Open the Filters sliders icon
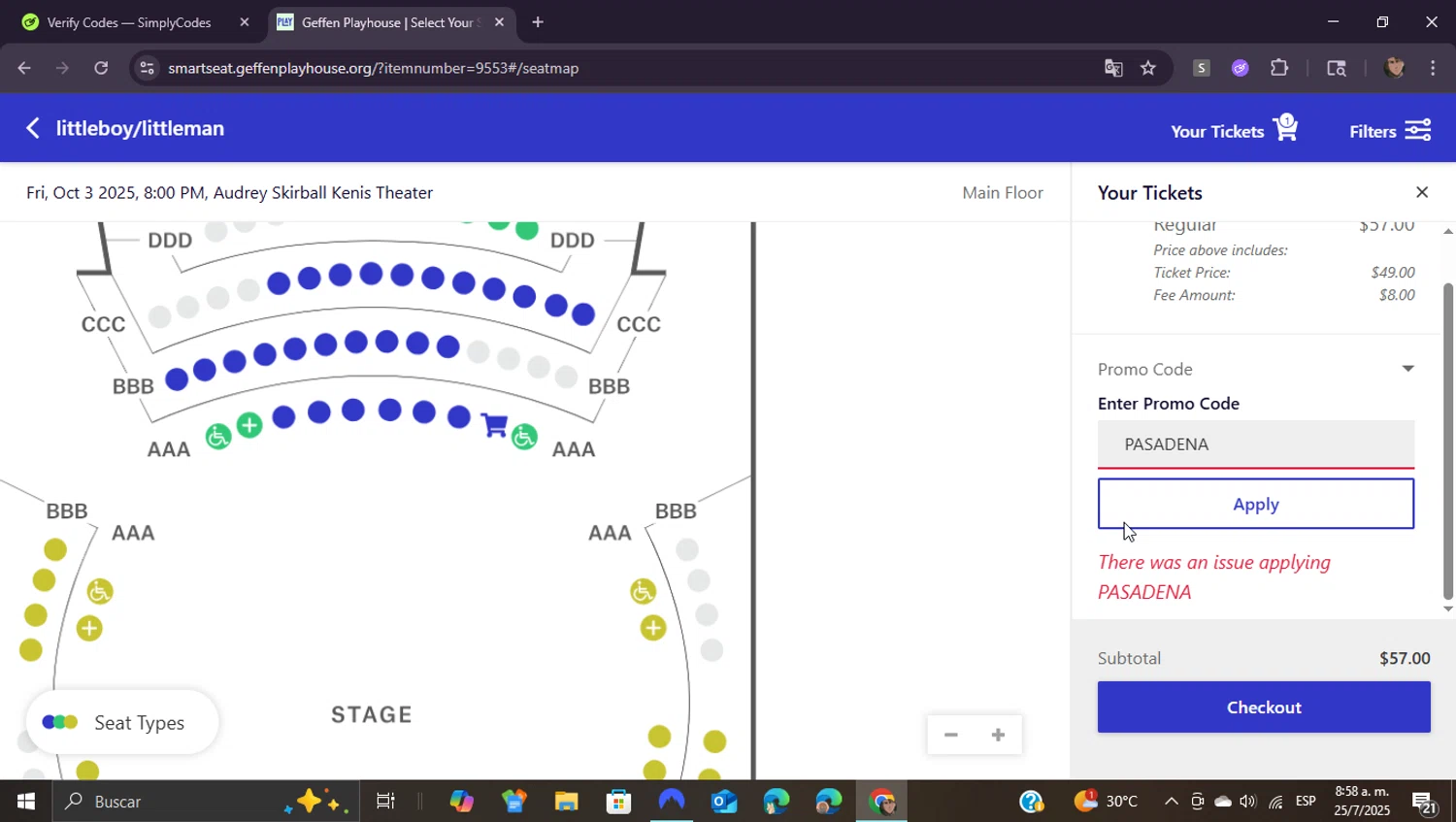1456x822 pixels. click(x=1418, y=130)
